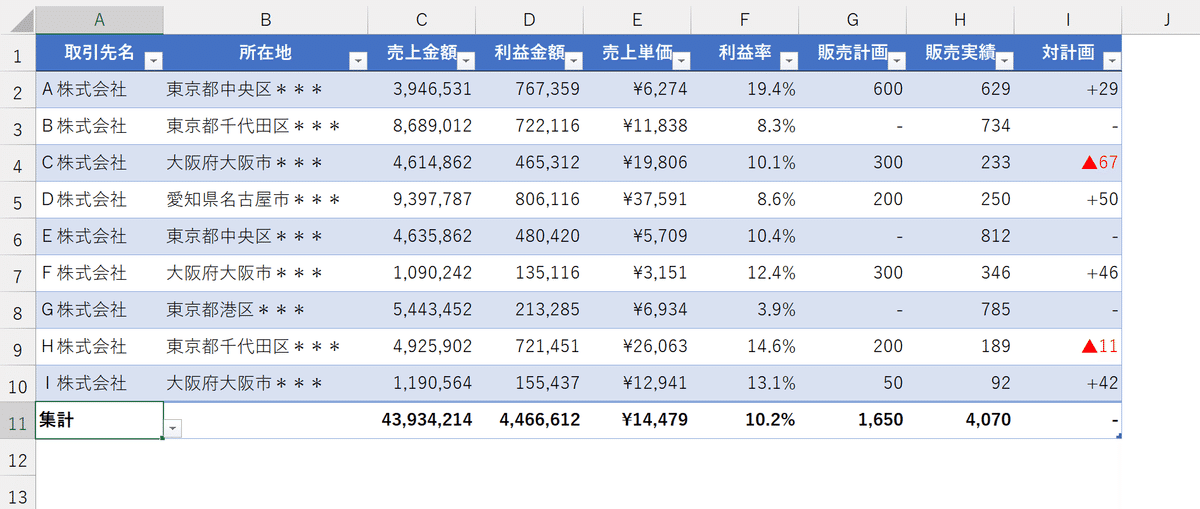The height and width of the screenshot is (509, 1200).
Task: Open the 売上金額 filter dropdown
Action: click(x=465, y=61)
